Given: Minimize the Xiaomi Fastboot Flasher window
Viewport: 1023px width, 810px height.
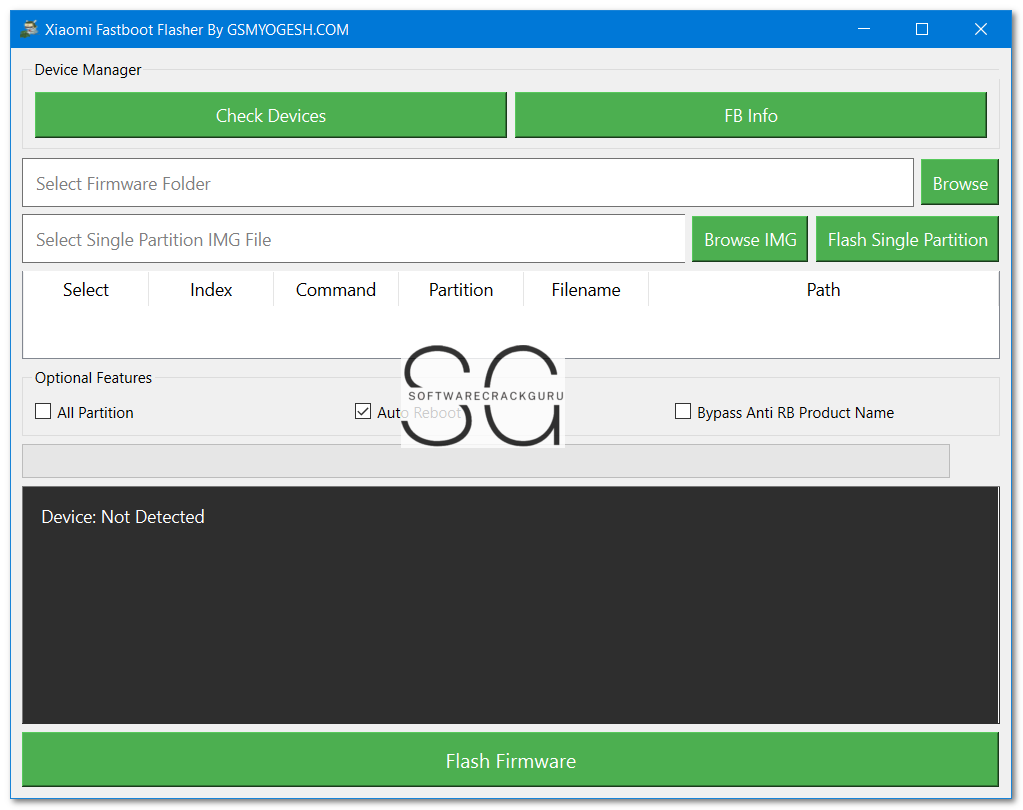Looking at the screenshot, I should click(864, 29).
